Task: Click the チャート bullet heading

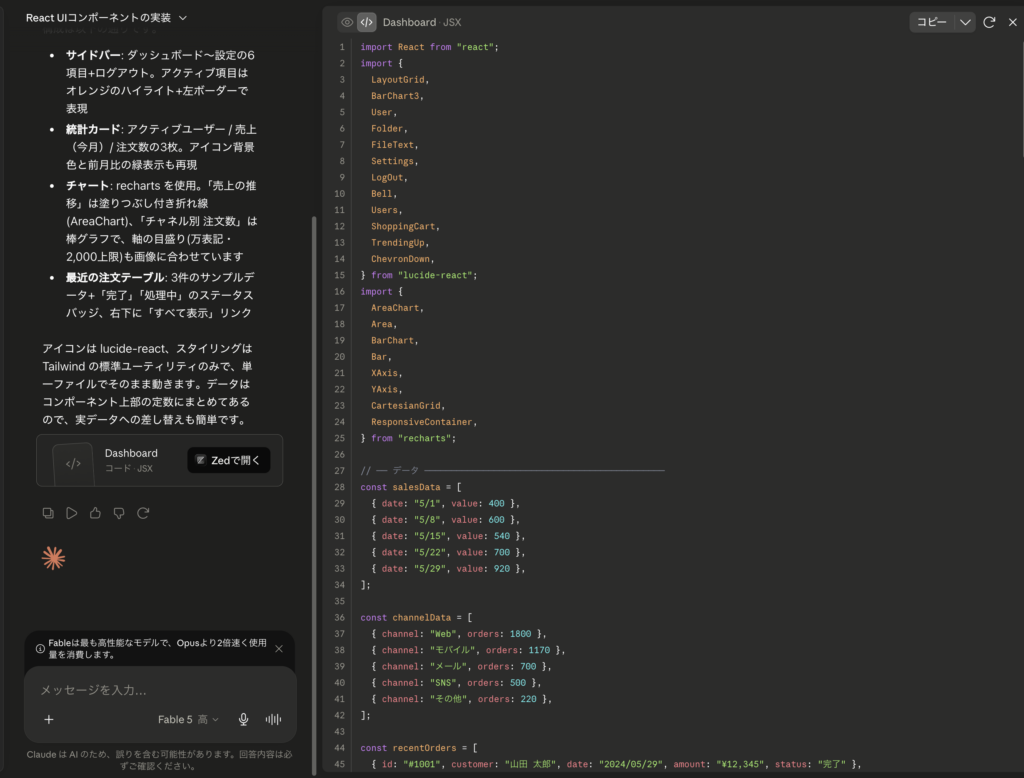Action: [87, 186]
